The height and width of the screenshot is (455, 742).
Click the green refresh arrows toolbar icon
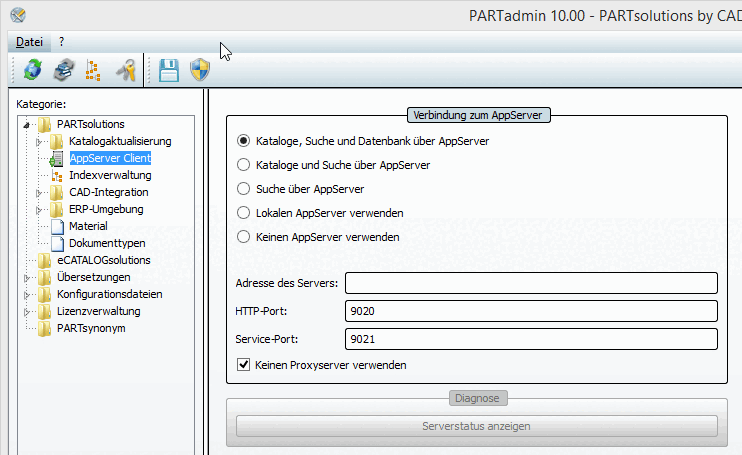(33, 69)
